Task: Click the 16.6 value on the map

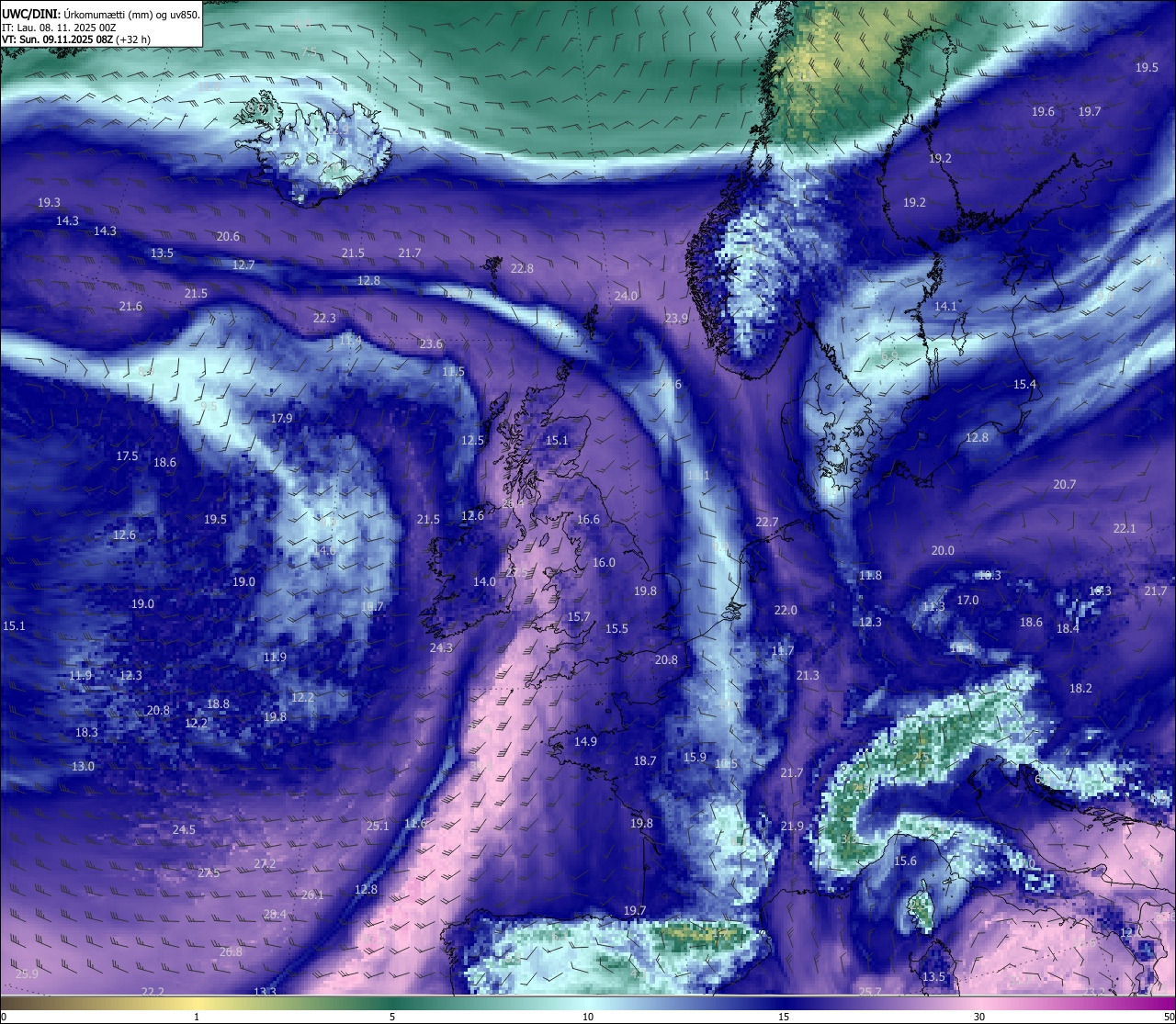Action: click(x=588, y=520)
